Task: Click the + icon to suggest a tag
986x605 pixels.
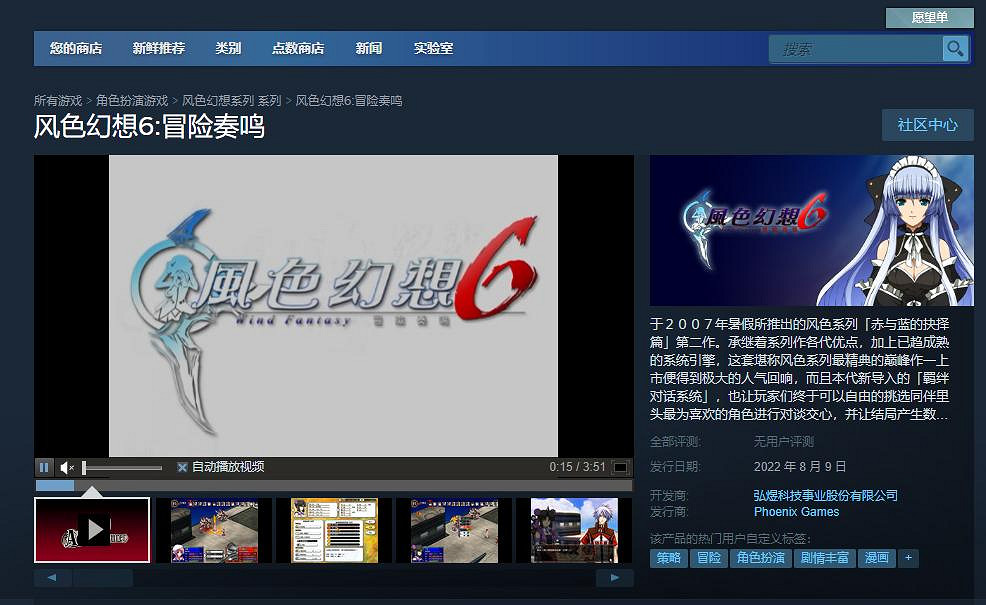Action: tap(907, 558)
